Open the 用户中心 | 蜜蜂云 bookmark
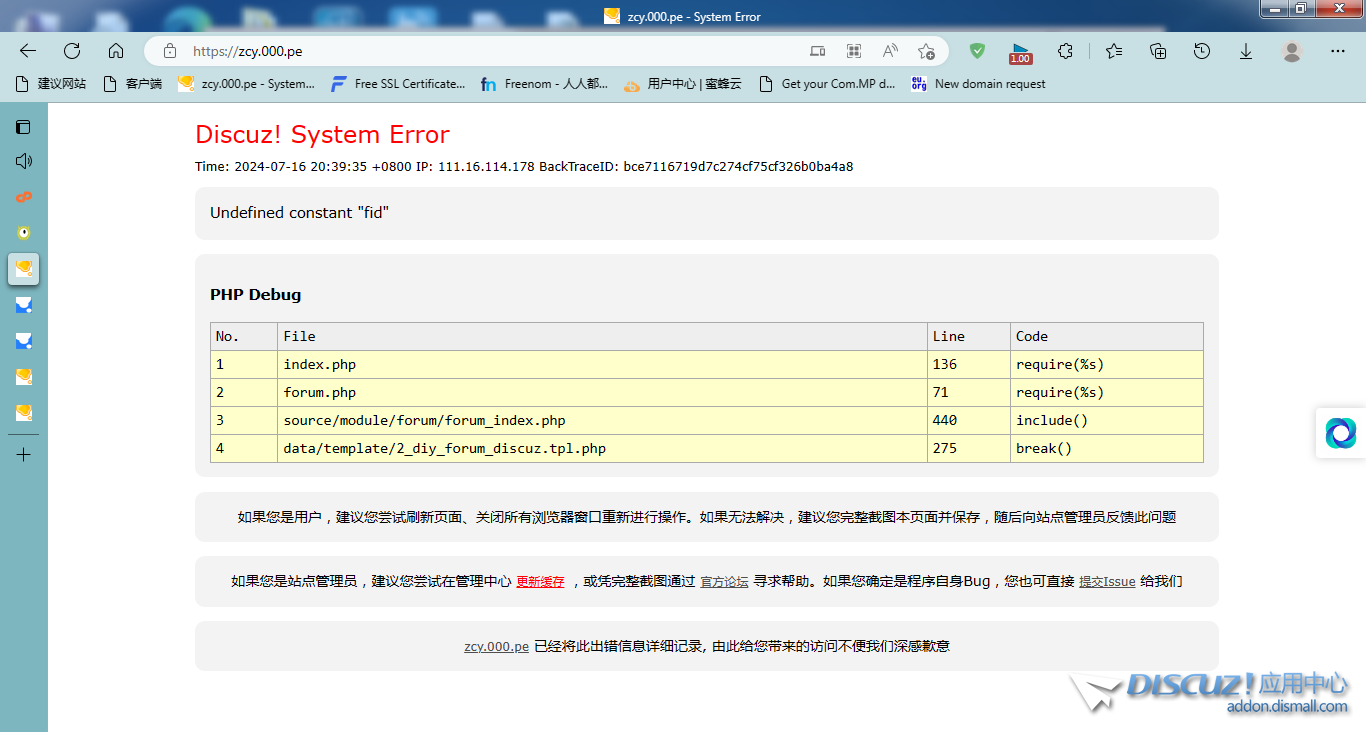 683,84
